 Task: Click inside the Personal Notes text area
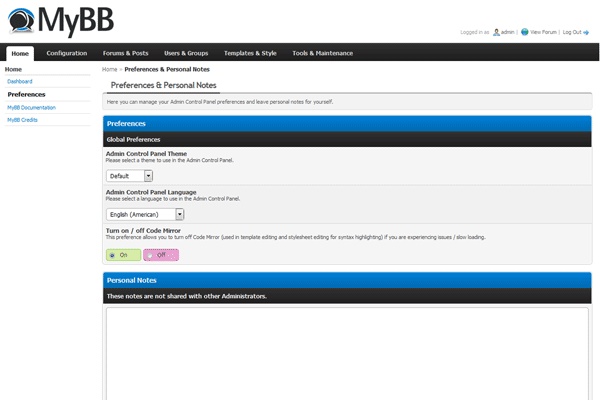[347, 353]
